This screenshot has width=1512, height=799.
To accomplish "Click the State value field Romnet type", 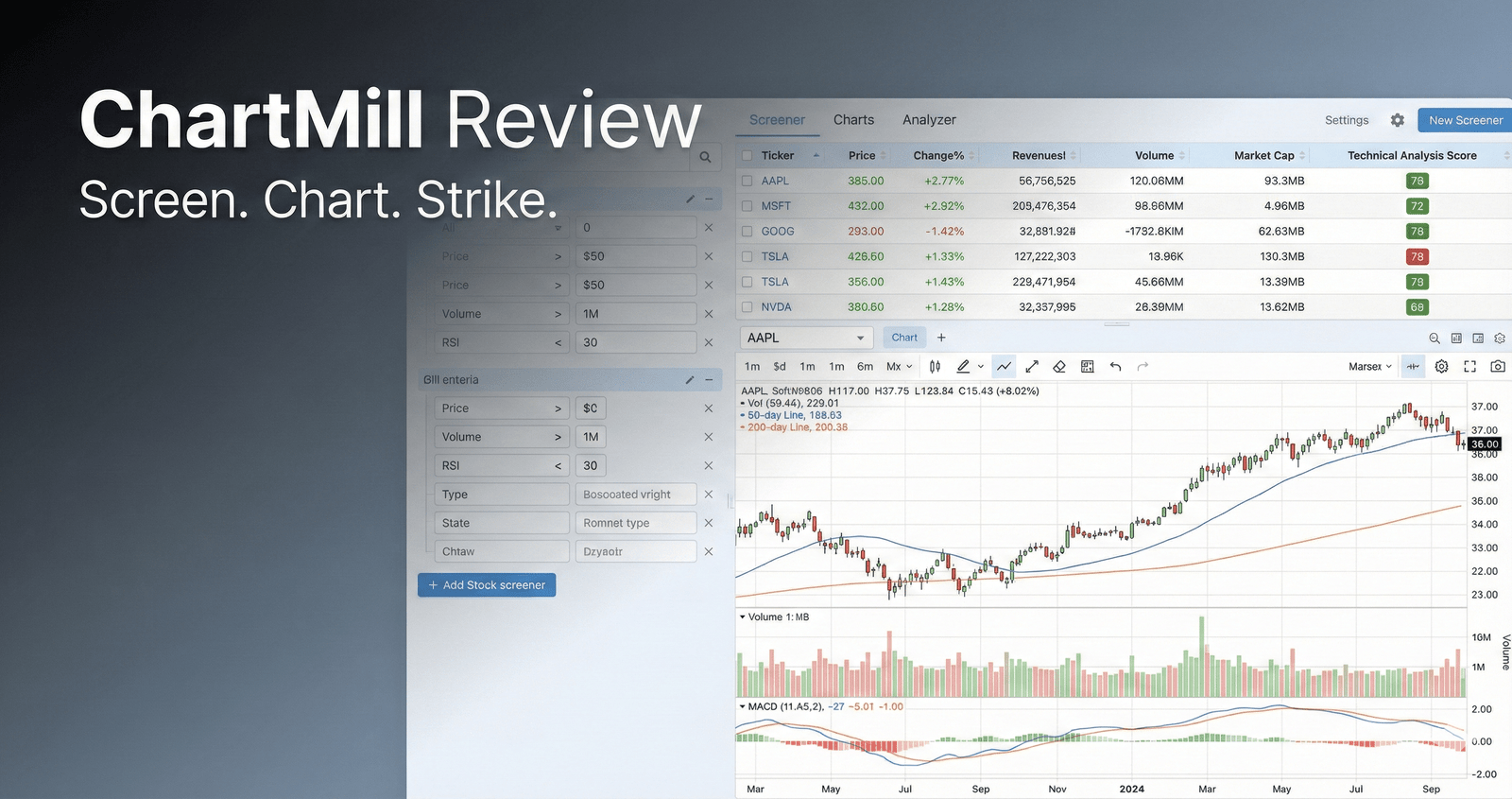I will pyautogui.click(x=636, y=523).
